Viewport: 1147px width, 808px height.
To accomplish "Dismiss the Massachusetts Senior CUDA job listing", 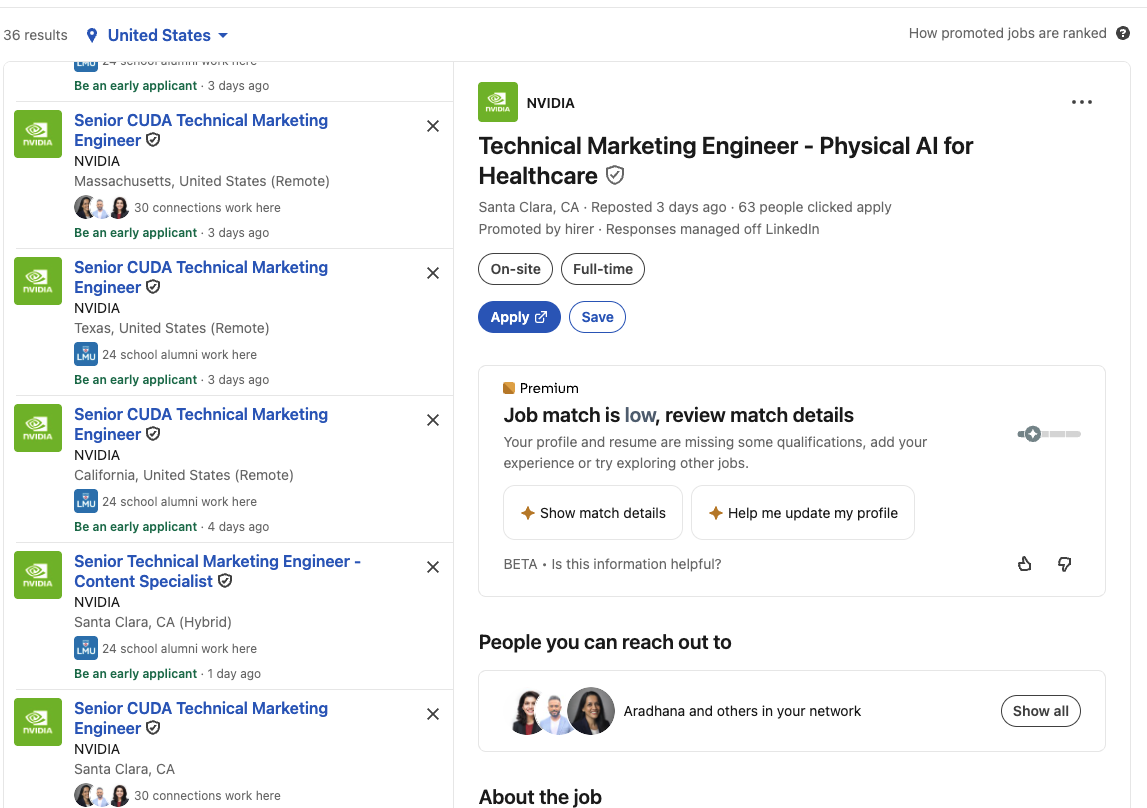I will [x=433, y=126].
